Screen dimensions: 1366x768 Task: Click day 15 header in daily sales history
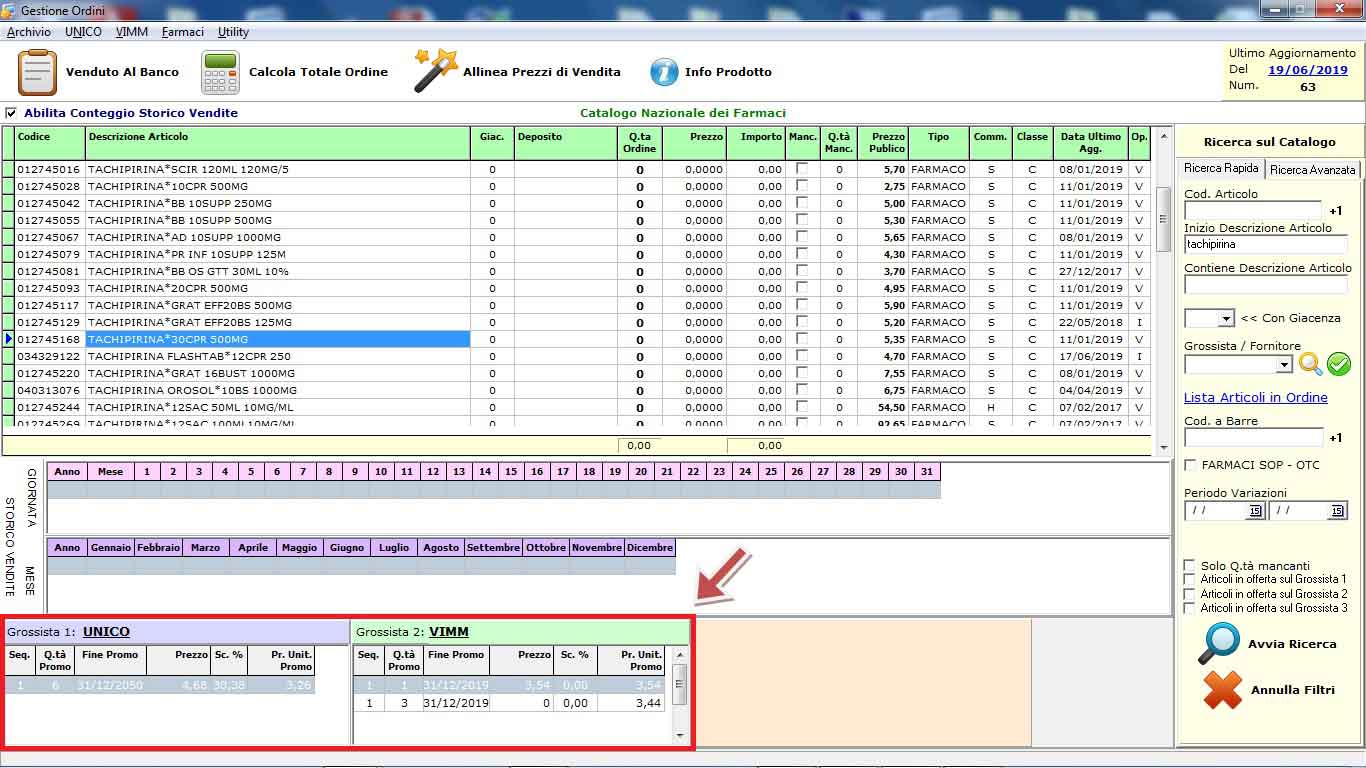(x=511, y=471)
